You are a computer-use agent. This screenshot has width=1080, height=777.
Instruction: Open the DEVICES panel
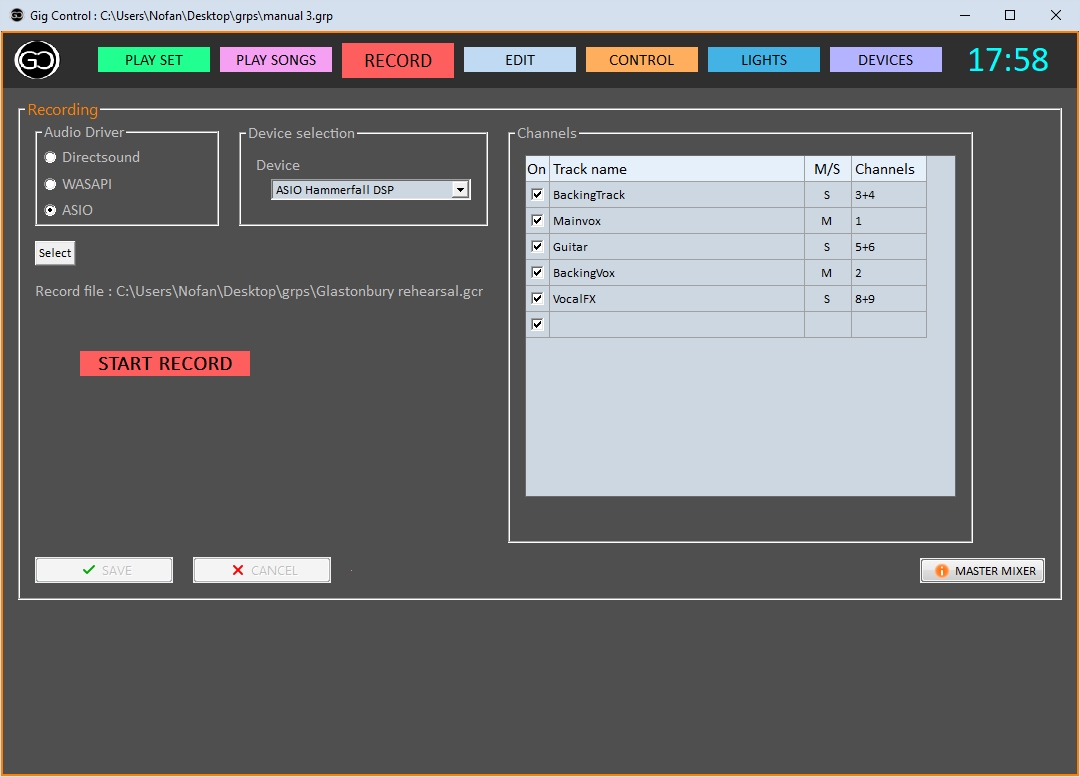coord(885,59)
